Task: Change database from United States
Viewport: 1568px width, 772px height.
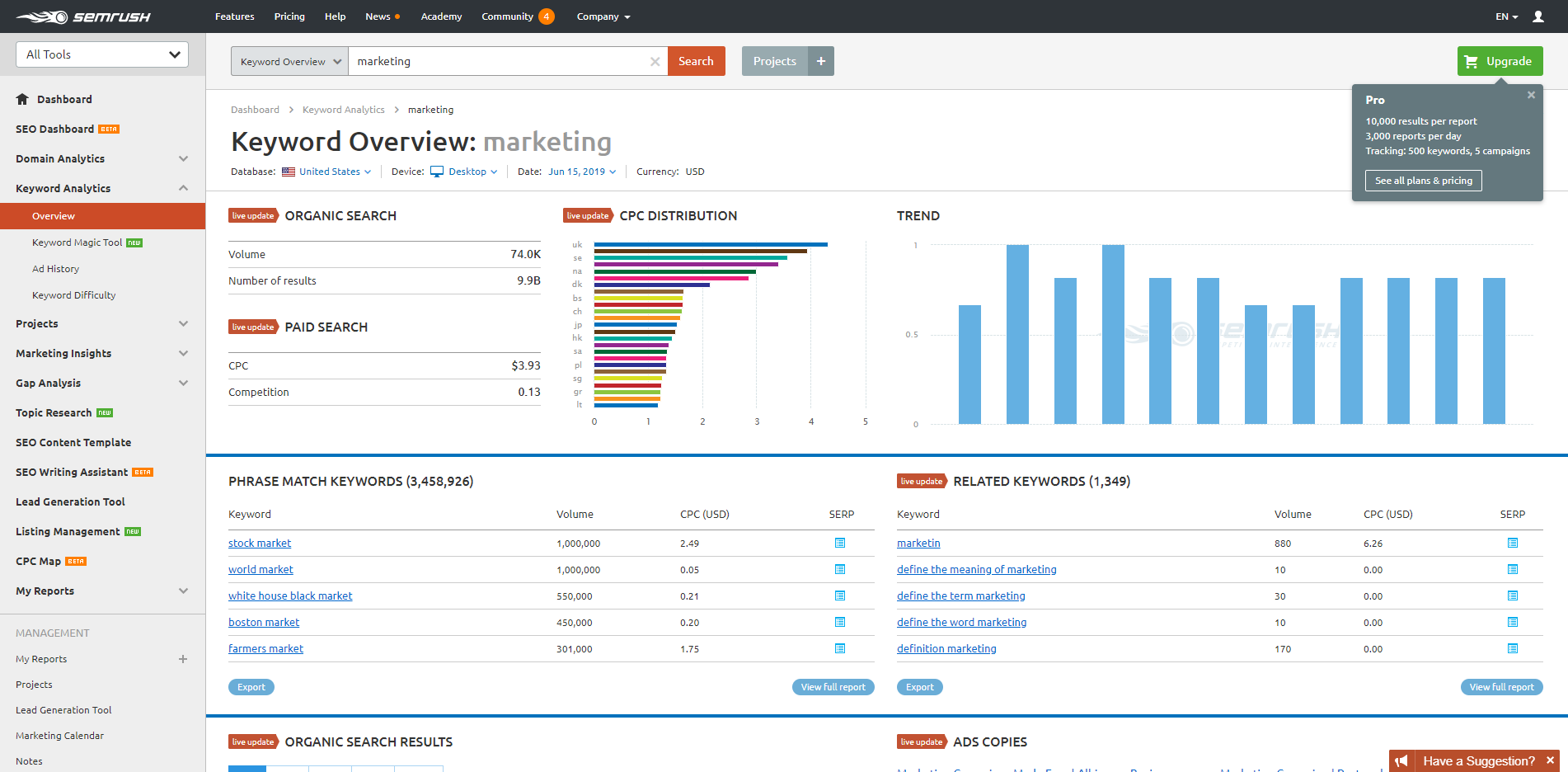Action: coord(335,172)
